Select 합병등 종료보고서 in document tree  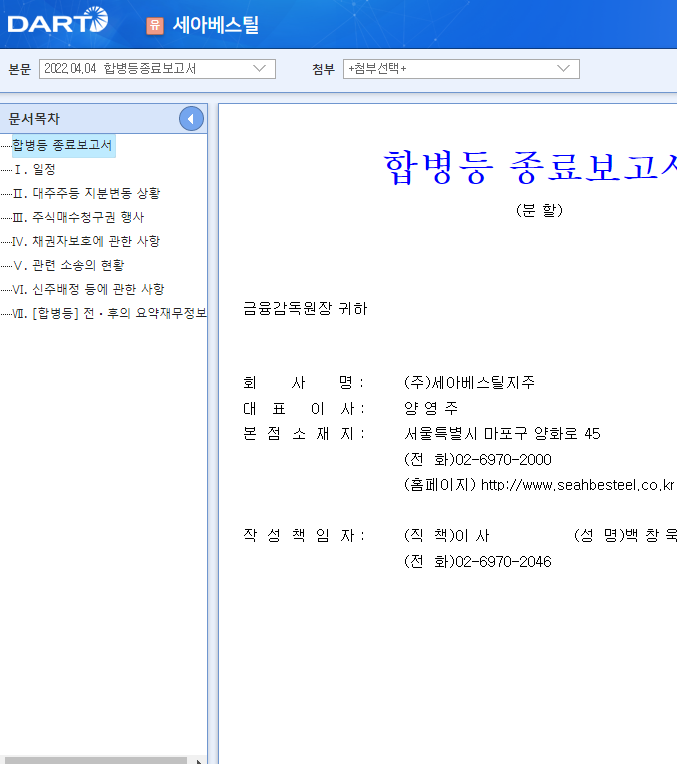tap(62, 145)
